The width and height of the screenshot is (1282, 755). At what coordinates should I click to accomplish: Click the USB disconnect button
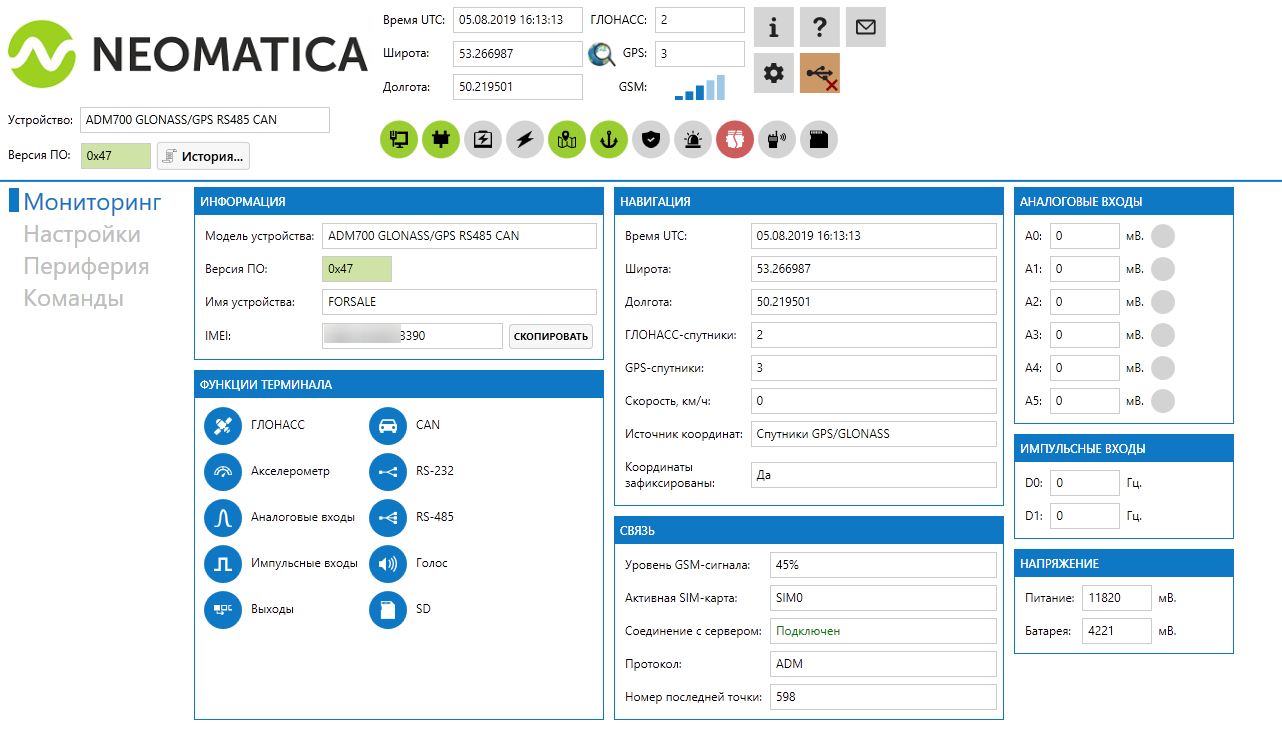(x=819, y=74)
